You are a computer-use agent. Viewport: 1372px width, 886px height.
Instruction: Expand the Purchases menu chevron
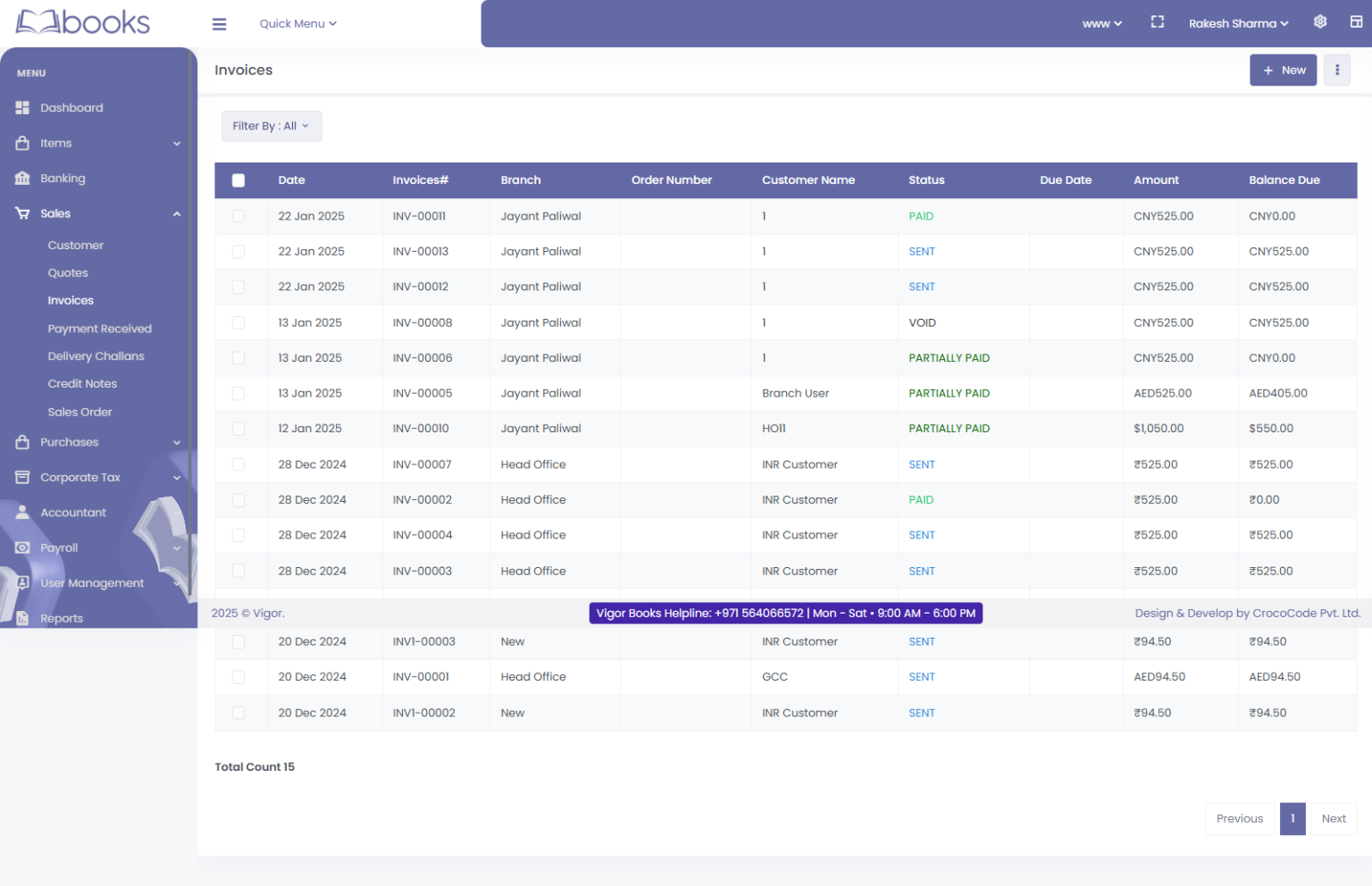click(177, 443)
